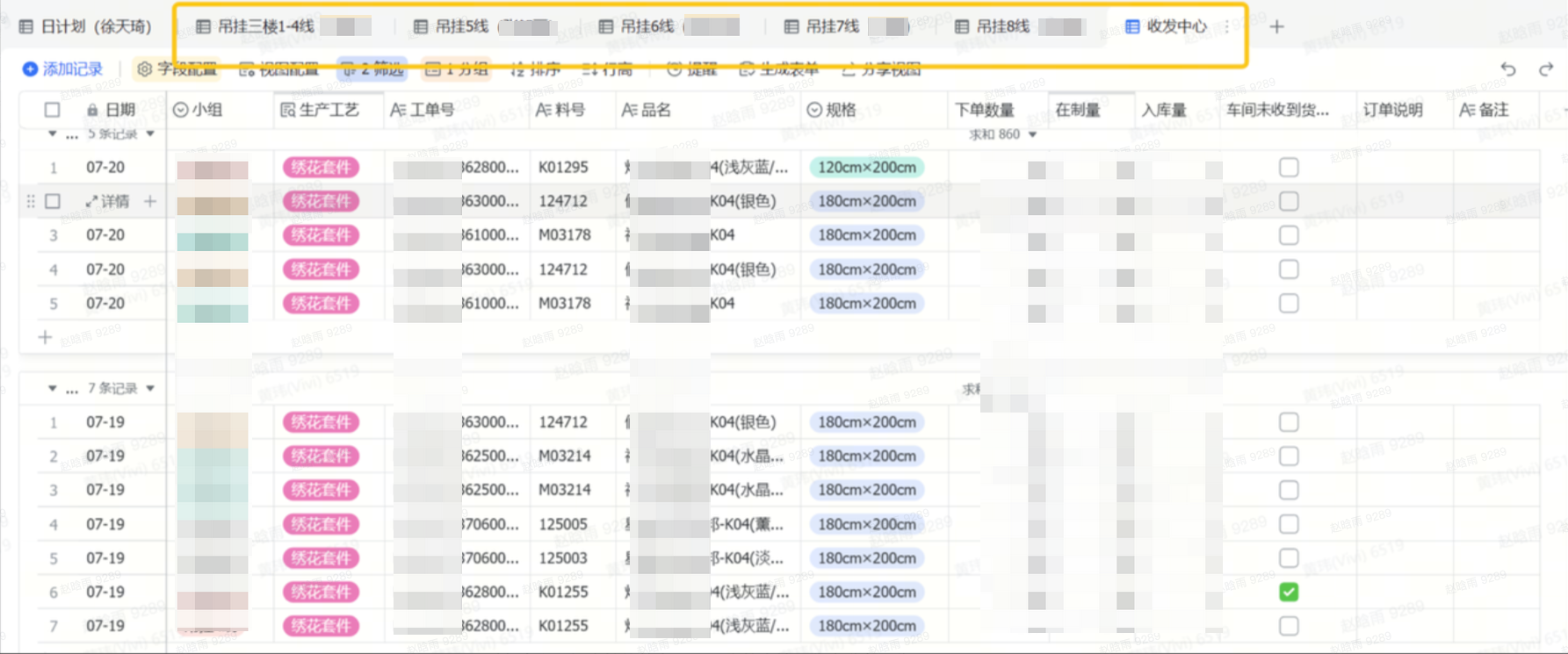Open options menu on 收发中心 tab

1227,27
